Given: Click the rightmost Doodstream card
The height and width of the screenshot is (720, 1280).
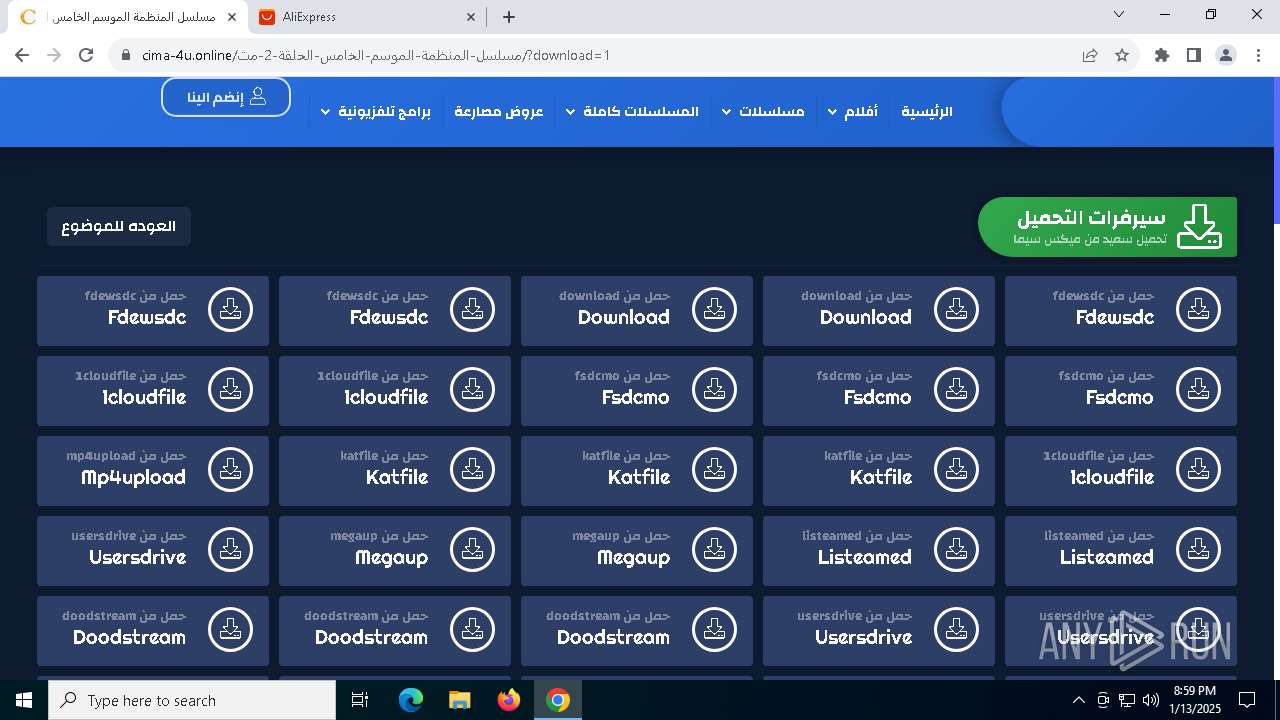Looking at the screenshot, I should 637,631.
